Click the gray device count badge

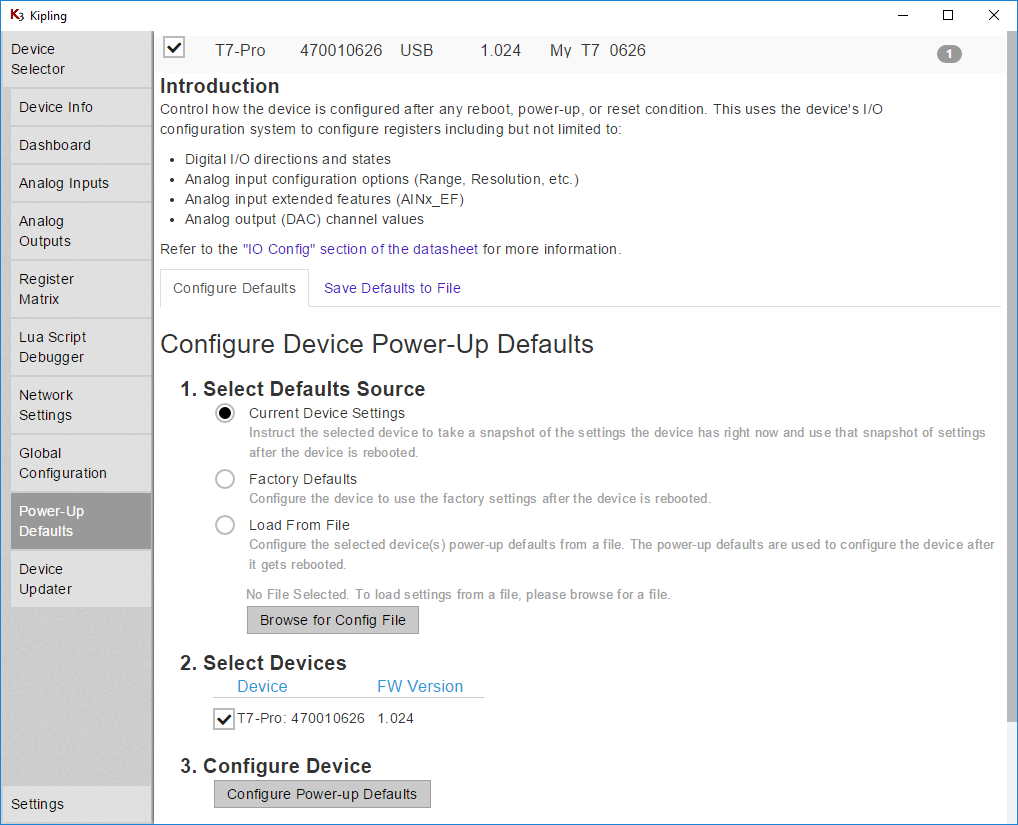tap(948, 54)
